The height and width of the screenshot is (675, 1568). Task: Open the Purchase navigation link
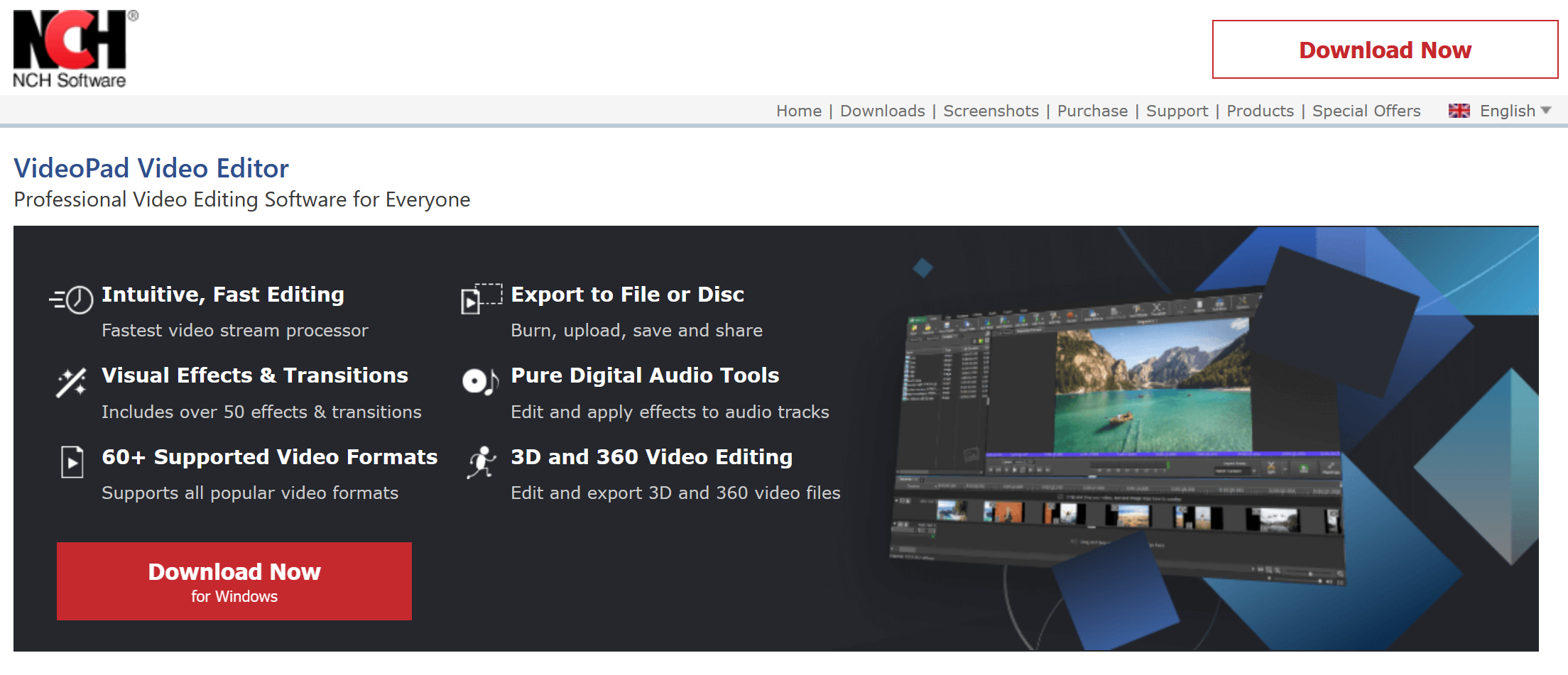1092,111
